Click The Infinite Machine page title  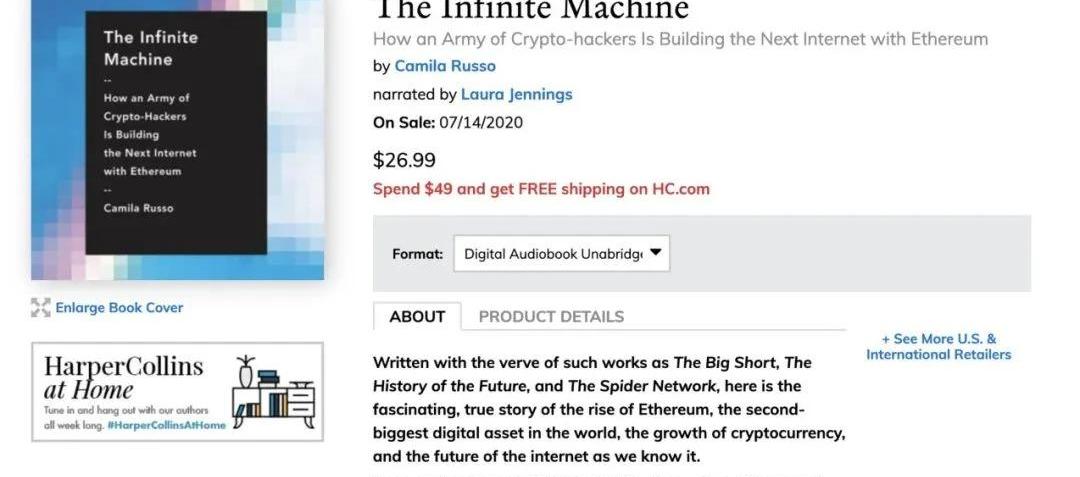point(531,10)
